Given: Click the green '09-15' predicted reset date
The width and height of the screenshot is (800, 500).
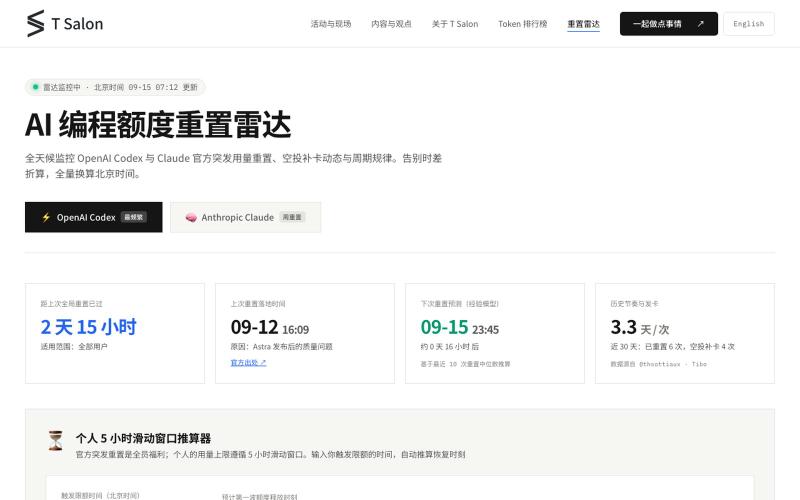Looking at the screenshot, I should click(444, 327).
